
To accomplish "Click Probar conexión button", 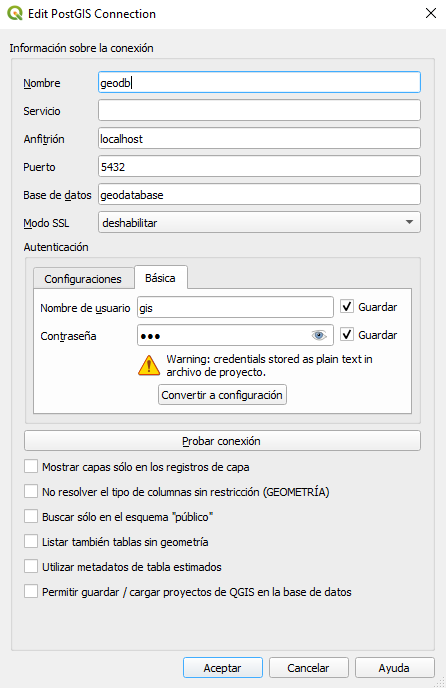I will point(222,441).
